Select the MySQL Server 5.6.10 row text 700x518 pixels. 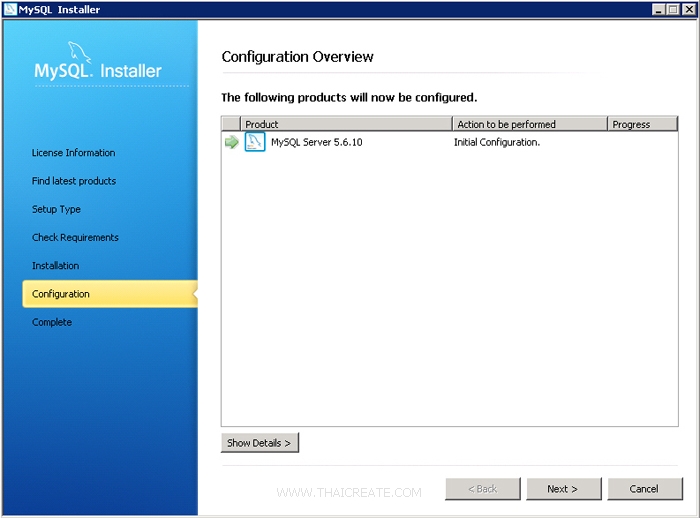click(317, 142)
